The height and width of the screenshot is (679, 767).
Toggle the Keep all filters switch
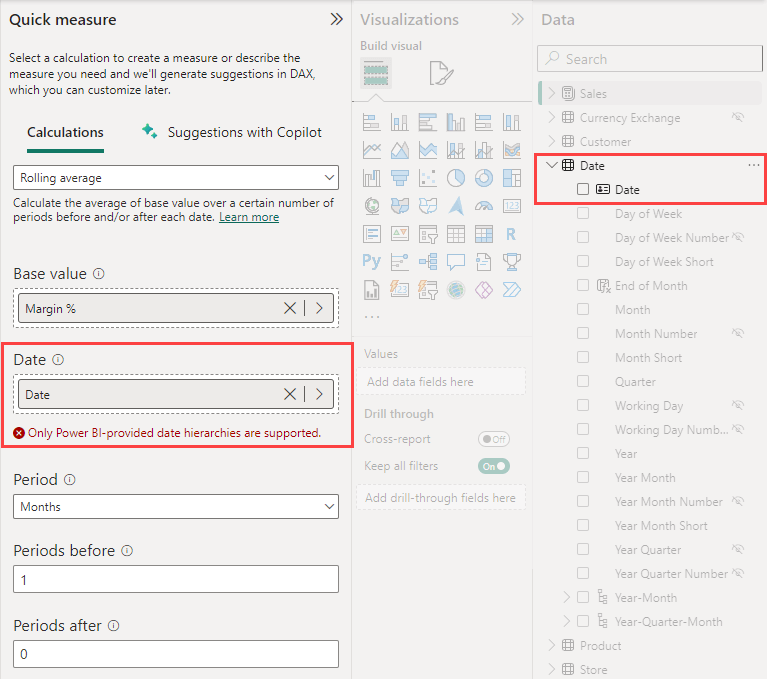coord(494,466)
